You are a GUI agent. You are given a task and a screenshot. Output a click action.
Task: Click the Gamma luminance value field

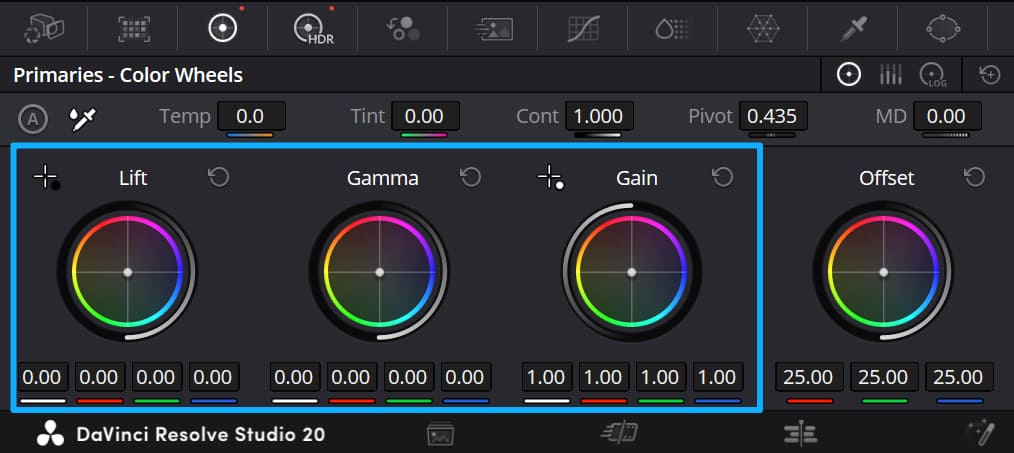click(x=295, y=377)
